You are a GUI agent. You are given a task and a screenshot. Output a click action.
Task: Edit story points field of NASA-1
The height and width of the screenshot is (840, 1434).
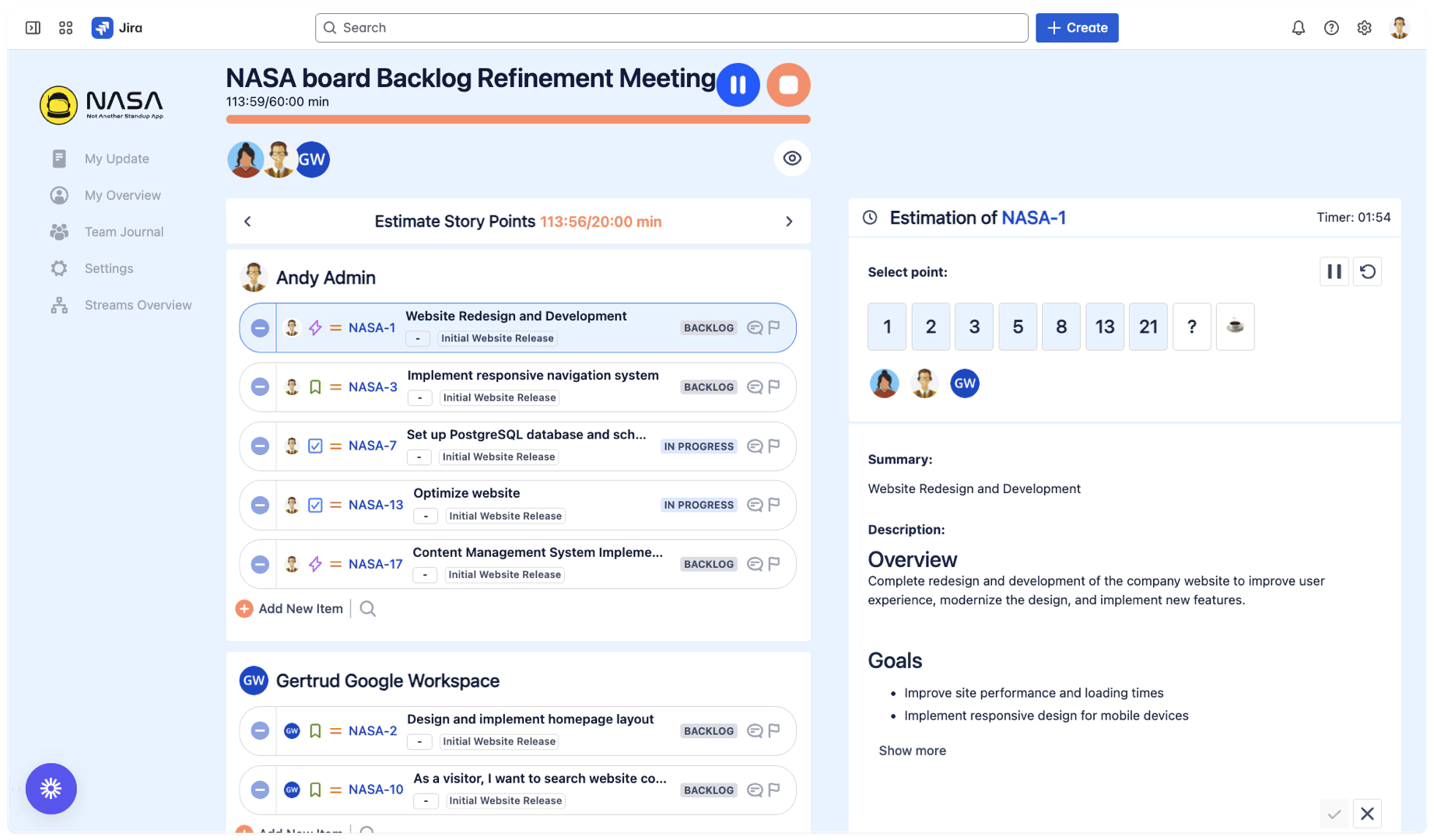coord(418,339)
